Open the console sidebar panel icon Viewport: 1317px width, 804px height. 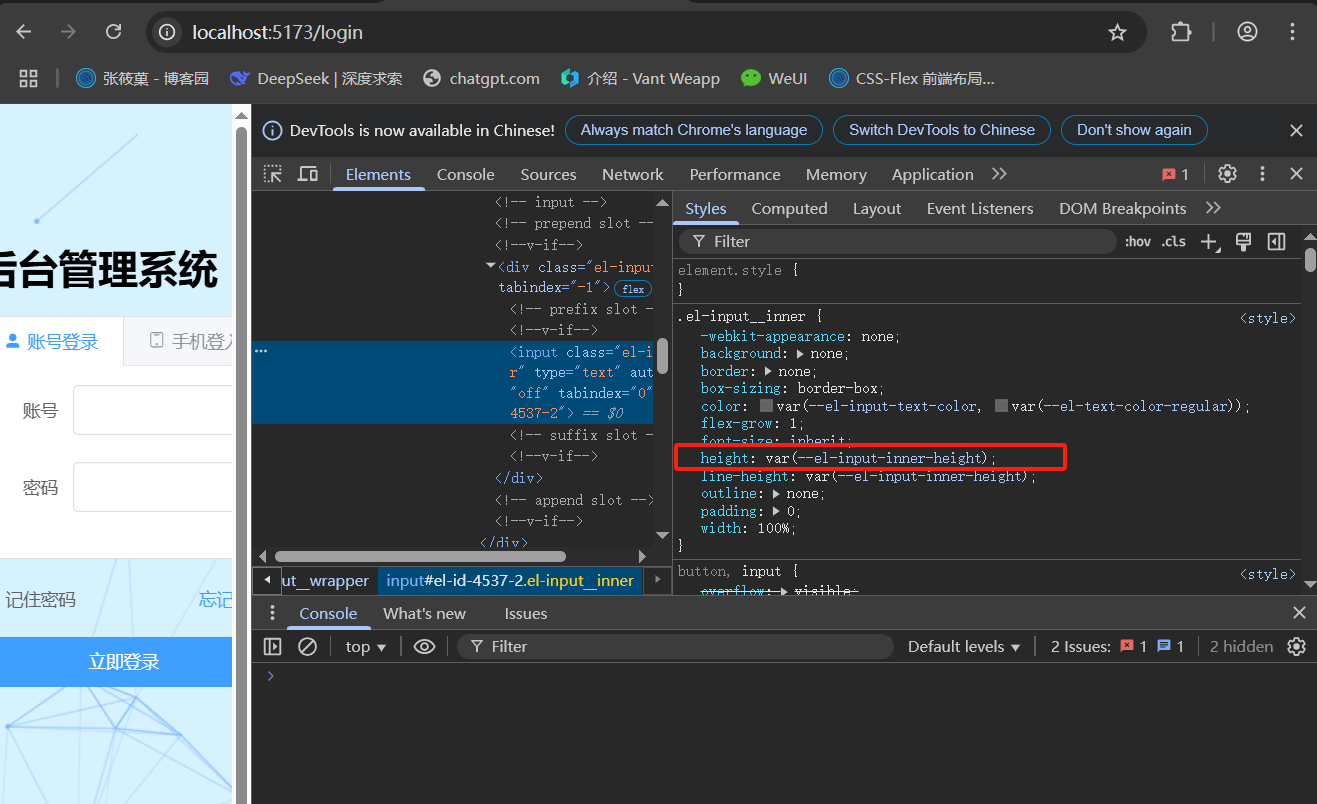pos(273,646)
